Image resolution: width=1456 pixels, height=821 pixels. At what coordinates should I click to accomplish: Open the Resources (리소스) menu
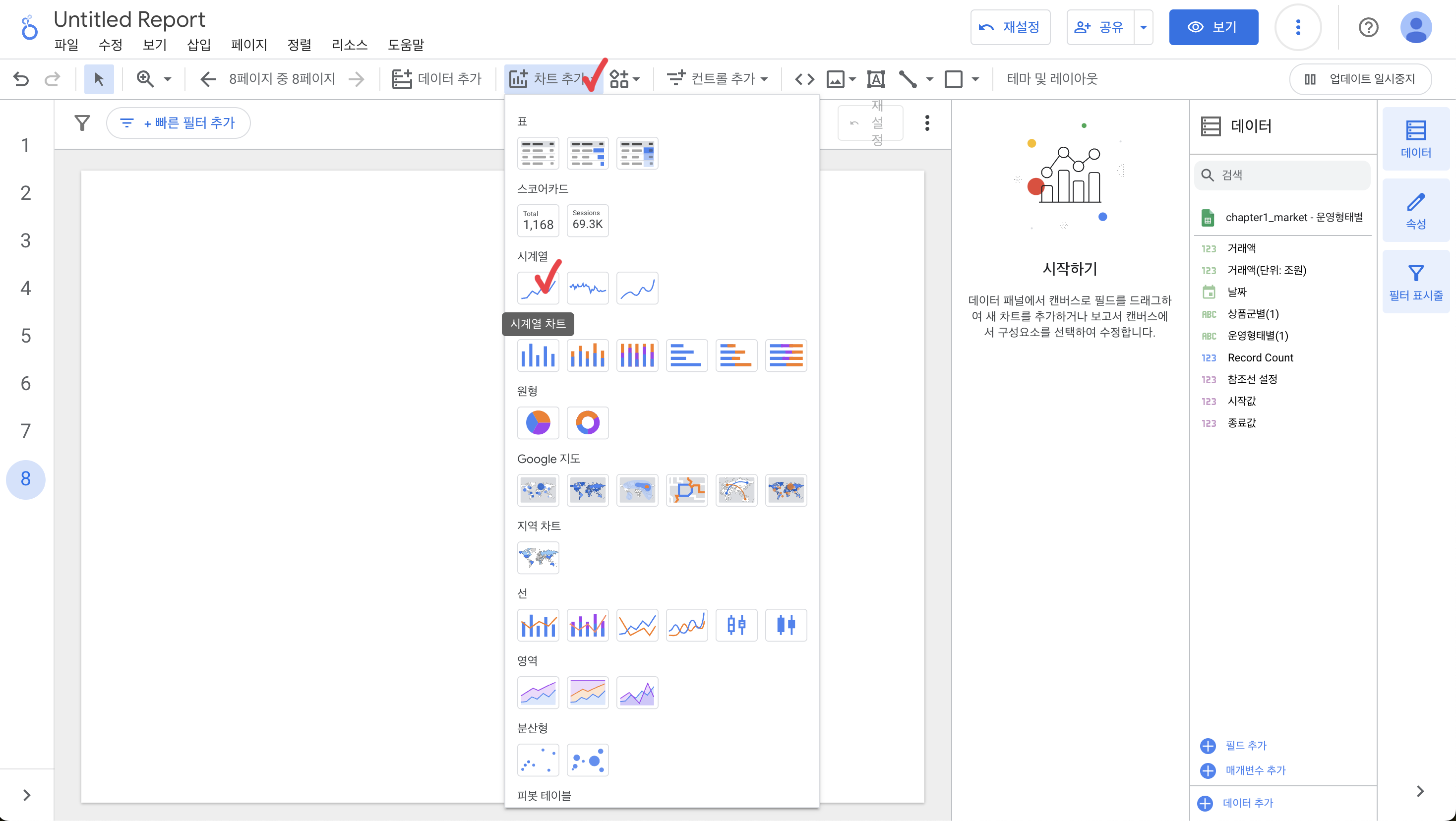pos(349,45)
